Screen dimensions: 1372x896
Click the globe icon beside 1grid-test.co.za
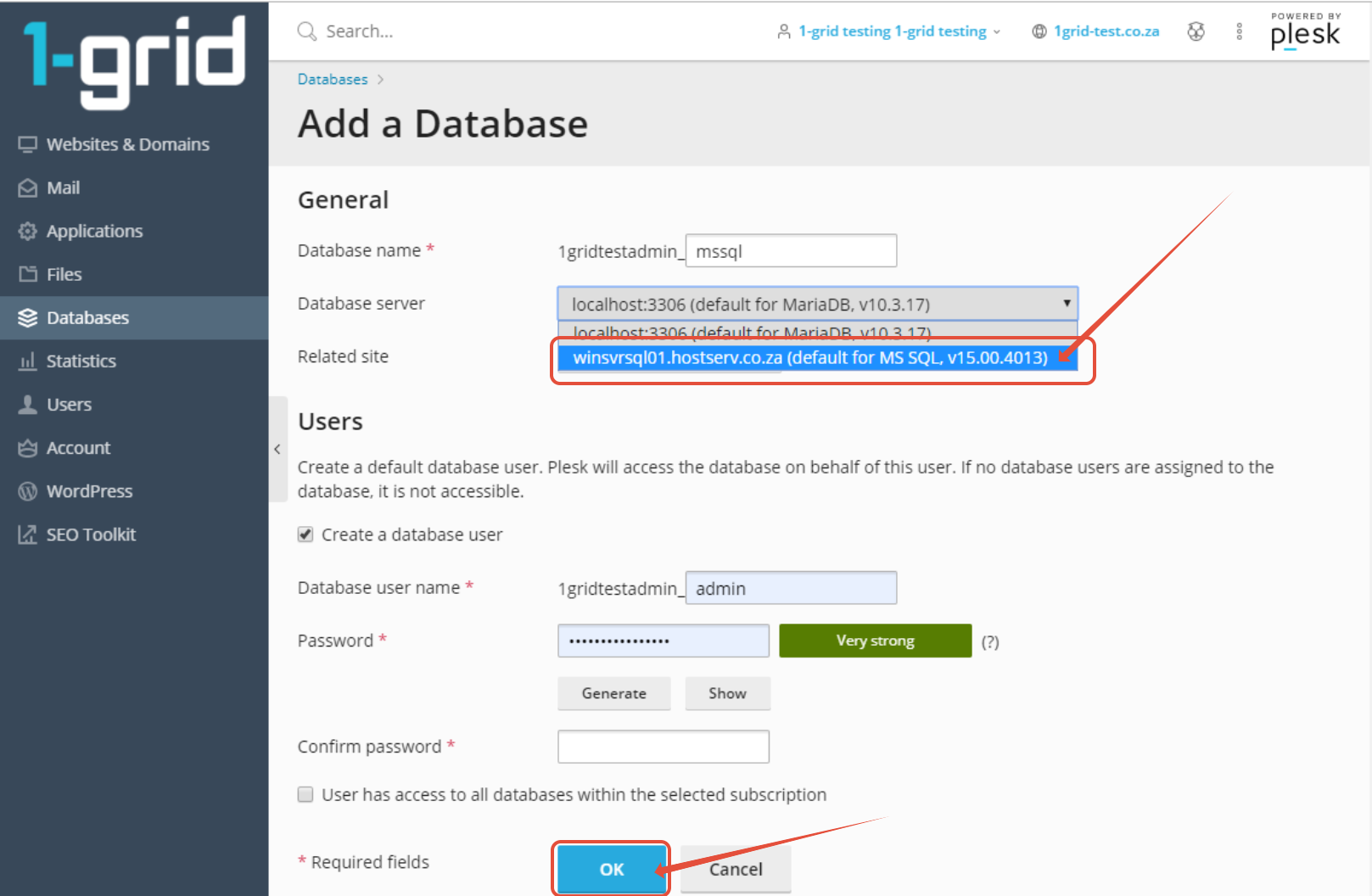(x=1039, y=31)
